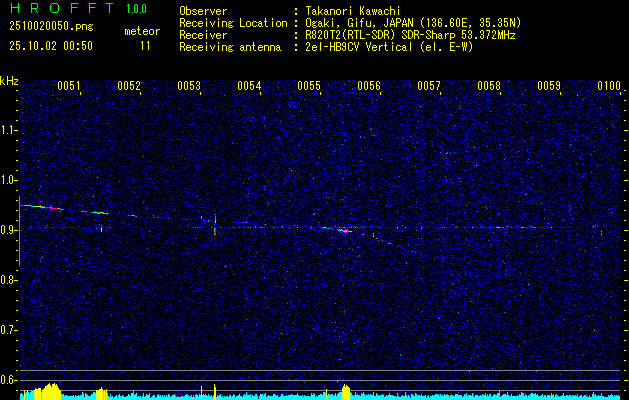Select the 0055 time label
This screenshot has width=629, height=400.
(309, 86)
